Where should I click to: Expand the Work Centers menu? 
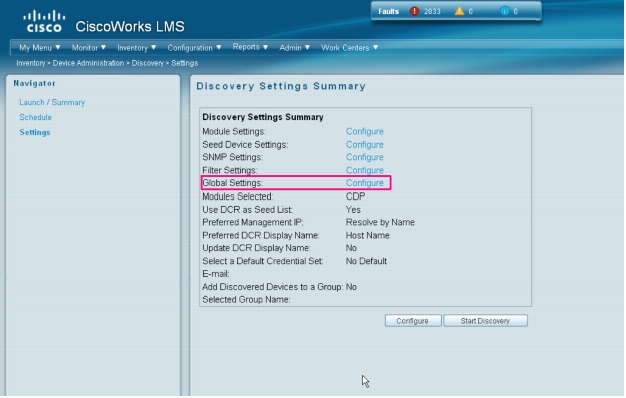point(349,48)
